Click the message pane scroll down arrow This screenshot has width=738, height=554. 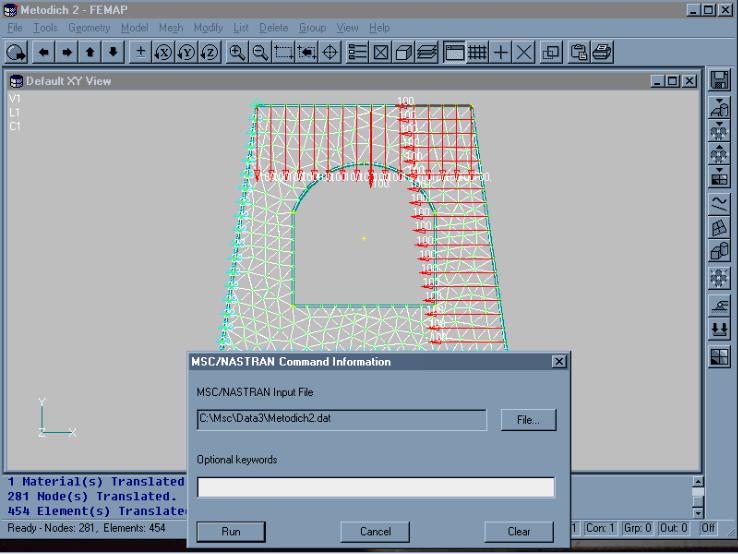pos(698,513)
